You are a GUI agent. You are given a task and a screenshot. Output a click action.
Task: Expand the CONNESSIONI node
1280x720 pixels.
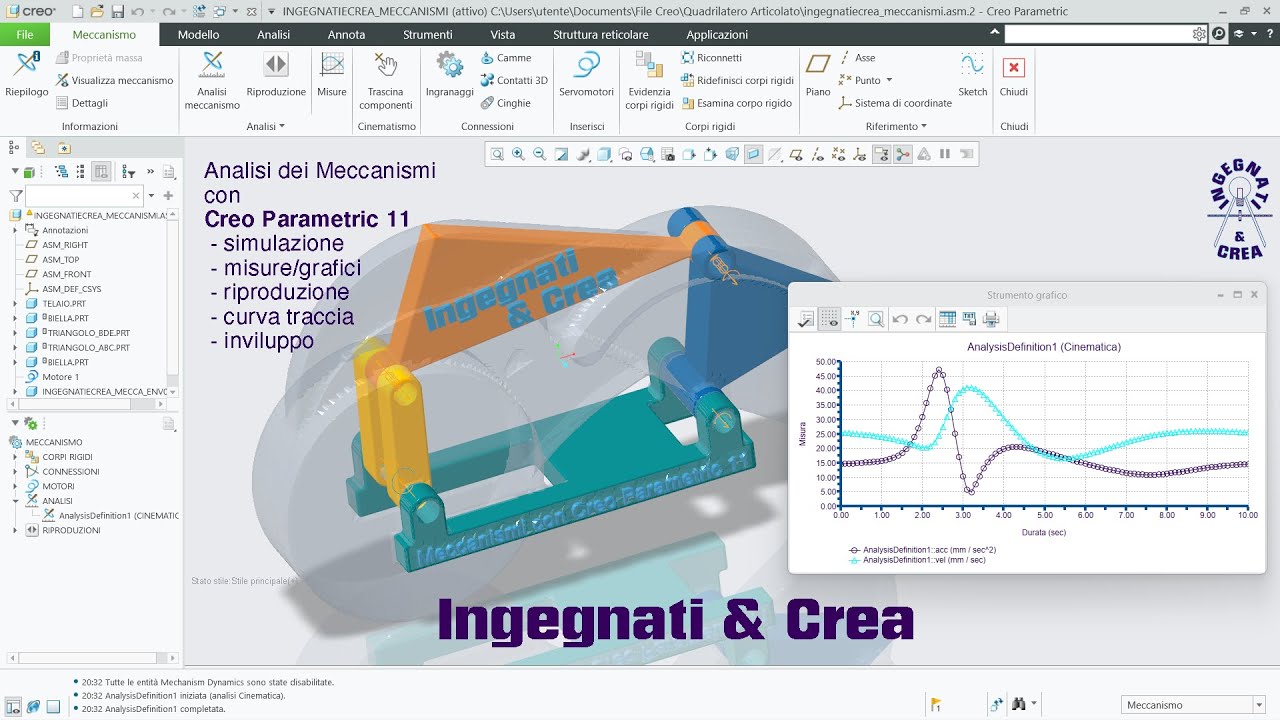pyautogui.click(x=15, y=471)
